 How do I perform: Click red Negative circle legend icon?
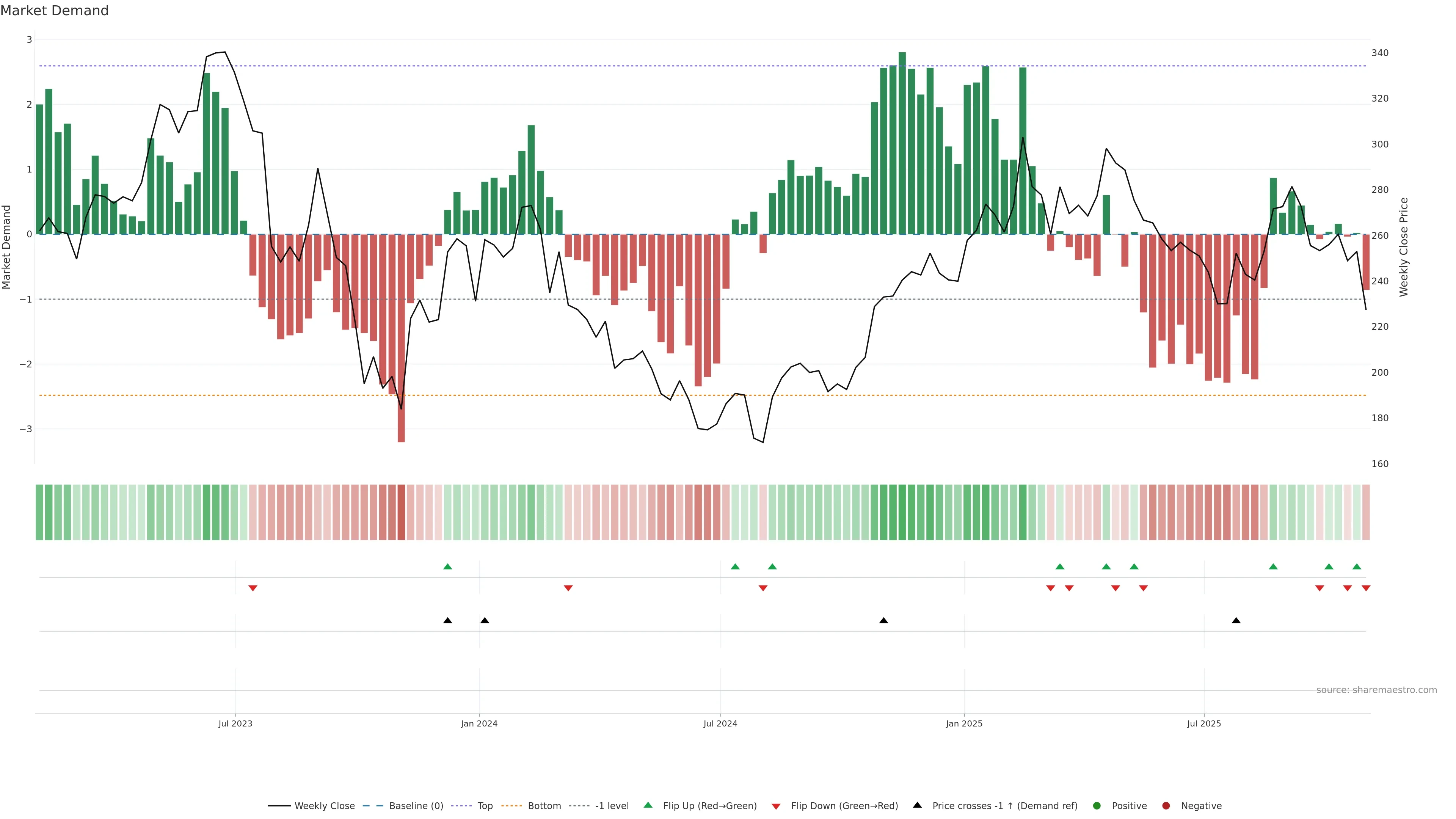click(1166, 806)
